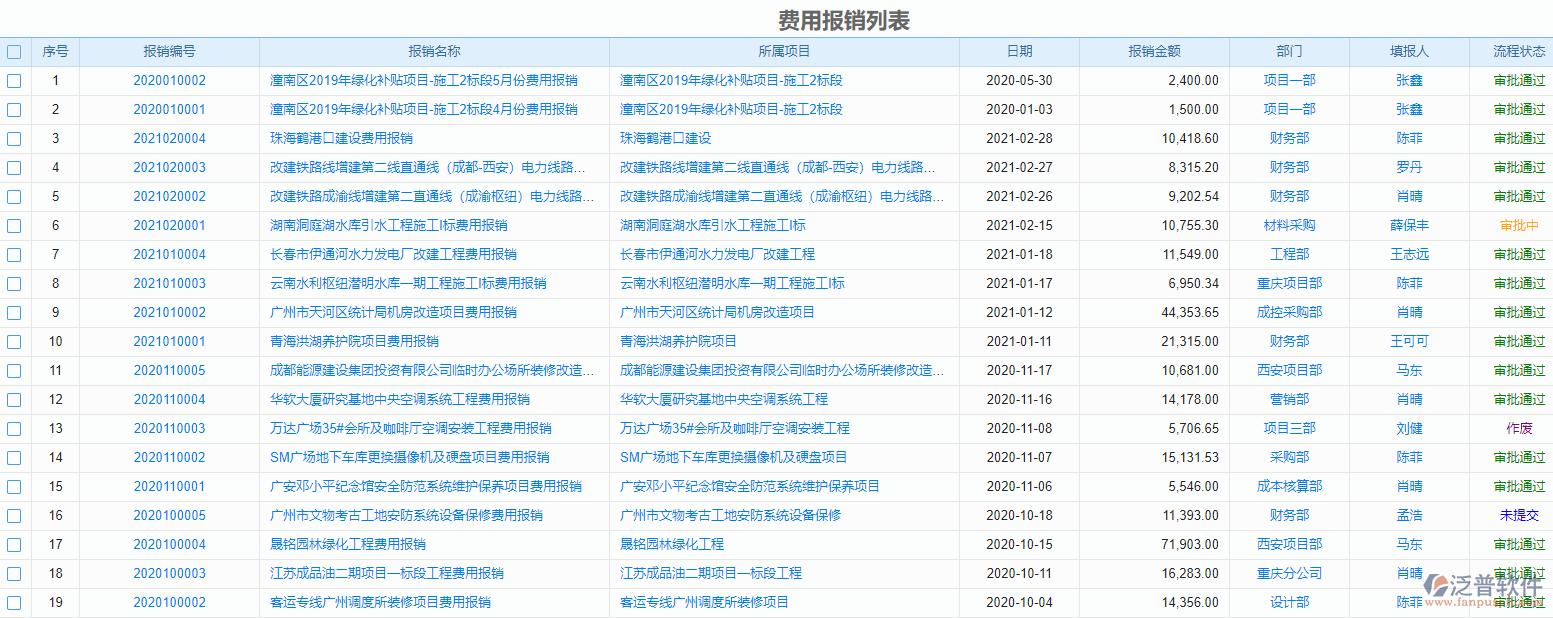Open project link 晟铭园林绿化工程
This screenshot has width=1553, height=618.
pos(673,544)
